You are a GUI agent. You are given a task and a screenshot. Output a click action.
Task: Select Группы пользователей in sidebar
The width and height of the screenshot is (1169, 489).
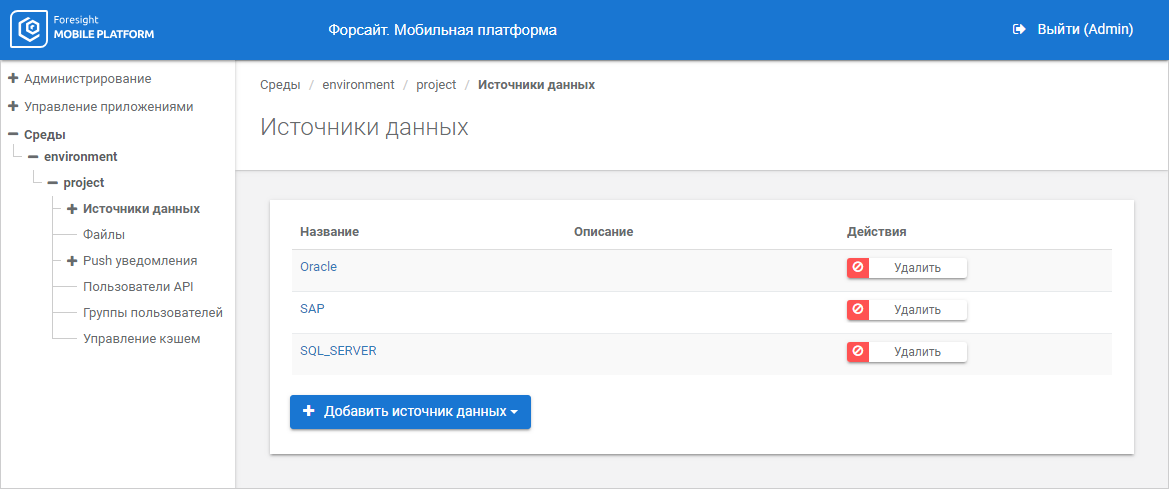[x=153, y=313]
